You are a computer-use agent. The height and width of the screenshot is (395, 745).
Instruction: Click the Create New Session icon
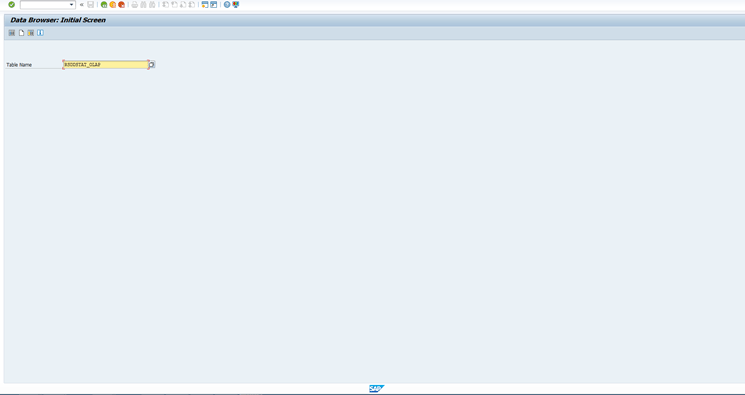pyautogui.click(x=205, y=5)
